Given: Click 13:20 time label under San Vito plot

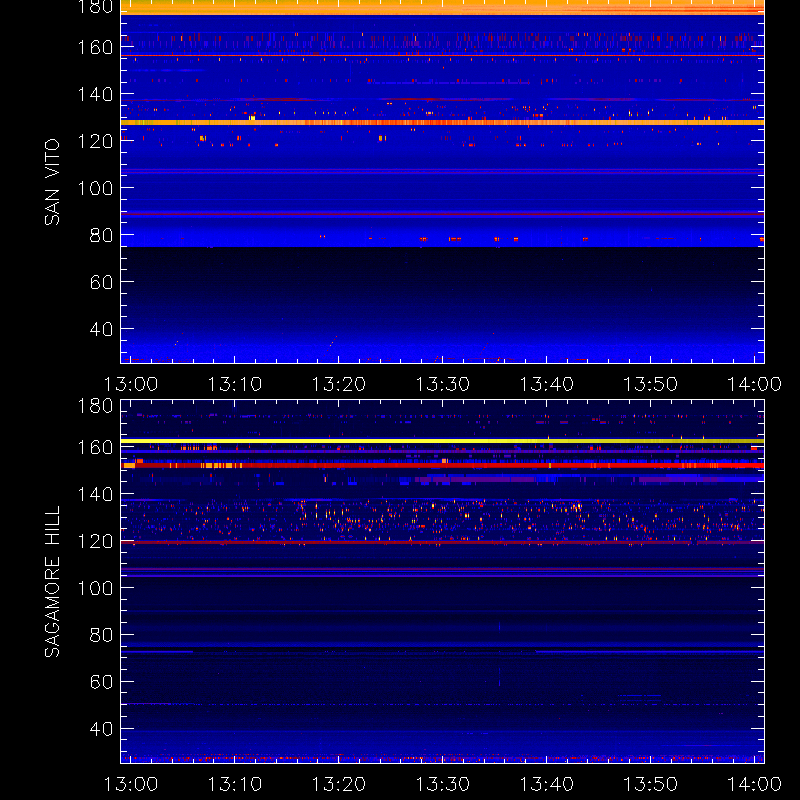Looking at the screenshot, I should tap(339, 384).
